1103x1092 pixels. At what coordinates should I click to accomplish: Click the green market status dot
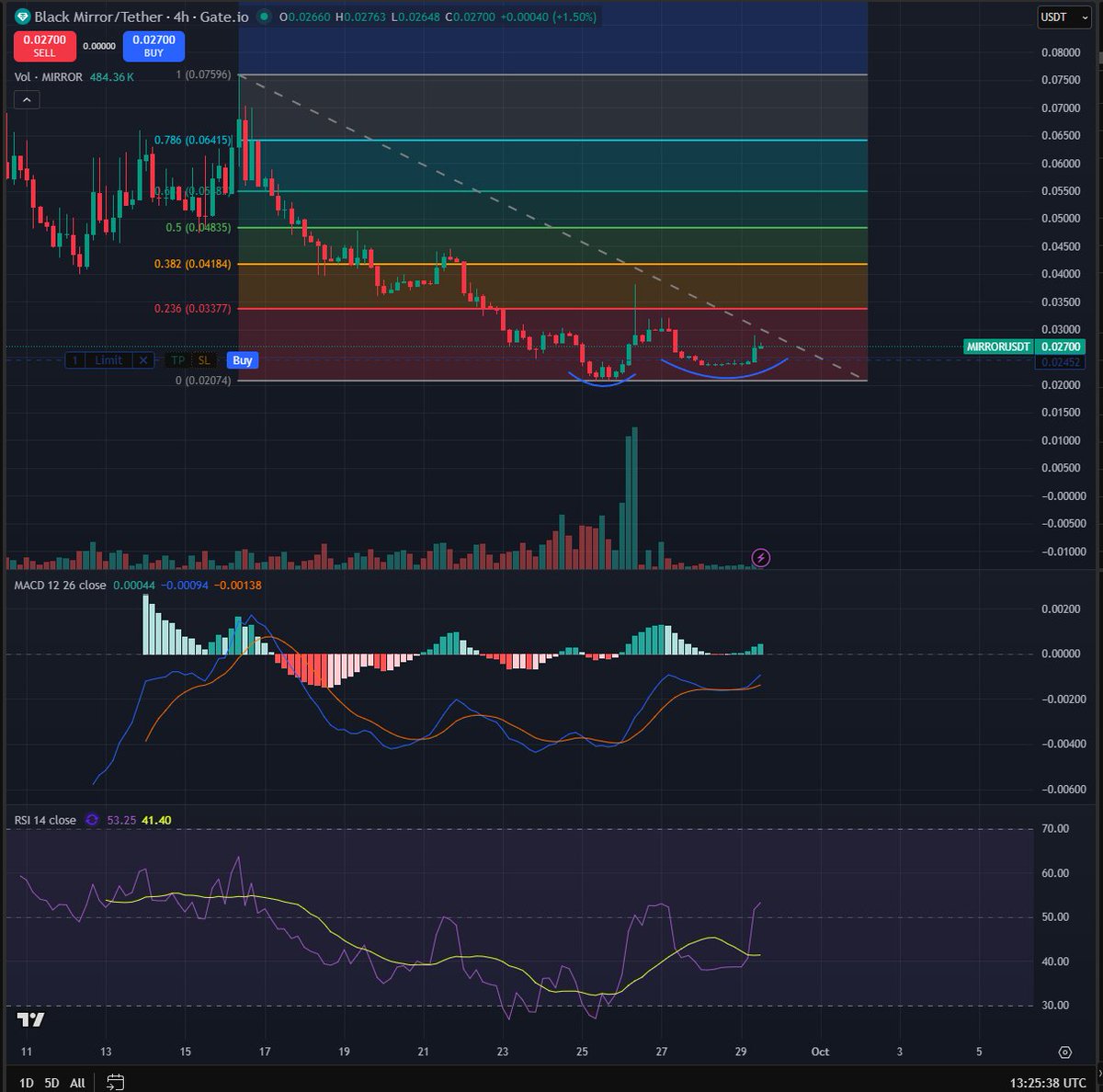[265, 17]
